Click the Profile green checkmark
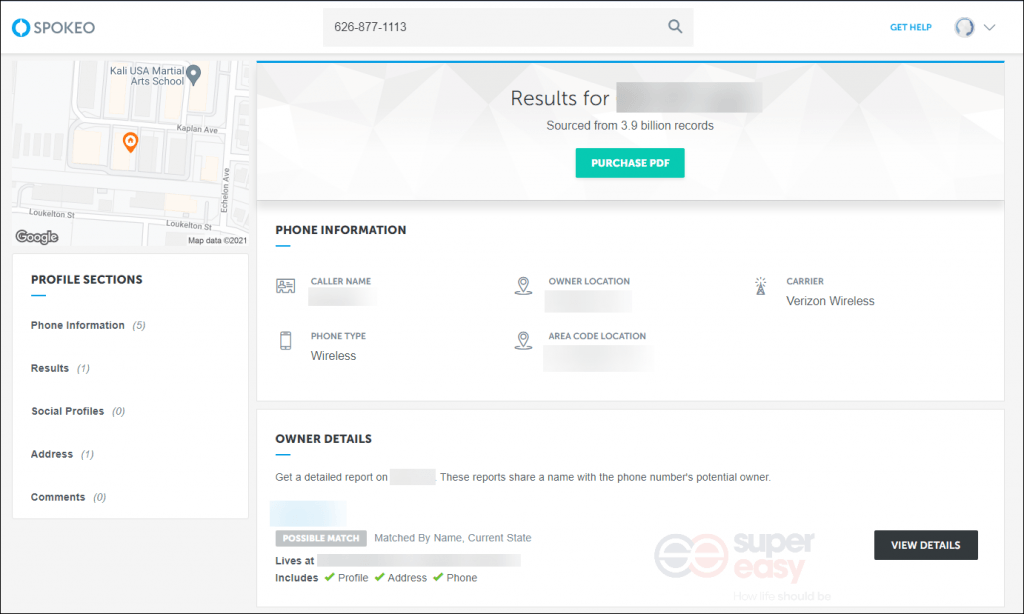Viewport: 1024px width, 614px height. (x=329, y=577)
